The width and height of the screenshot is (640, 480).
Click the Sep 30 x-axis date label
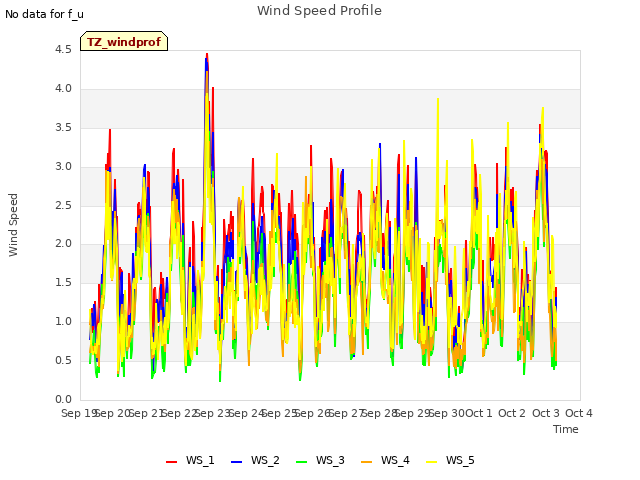(x=449, y=413)
